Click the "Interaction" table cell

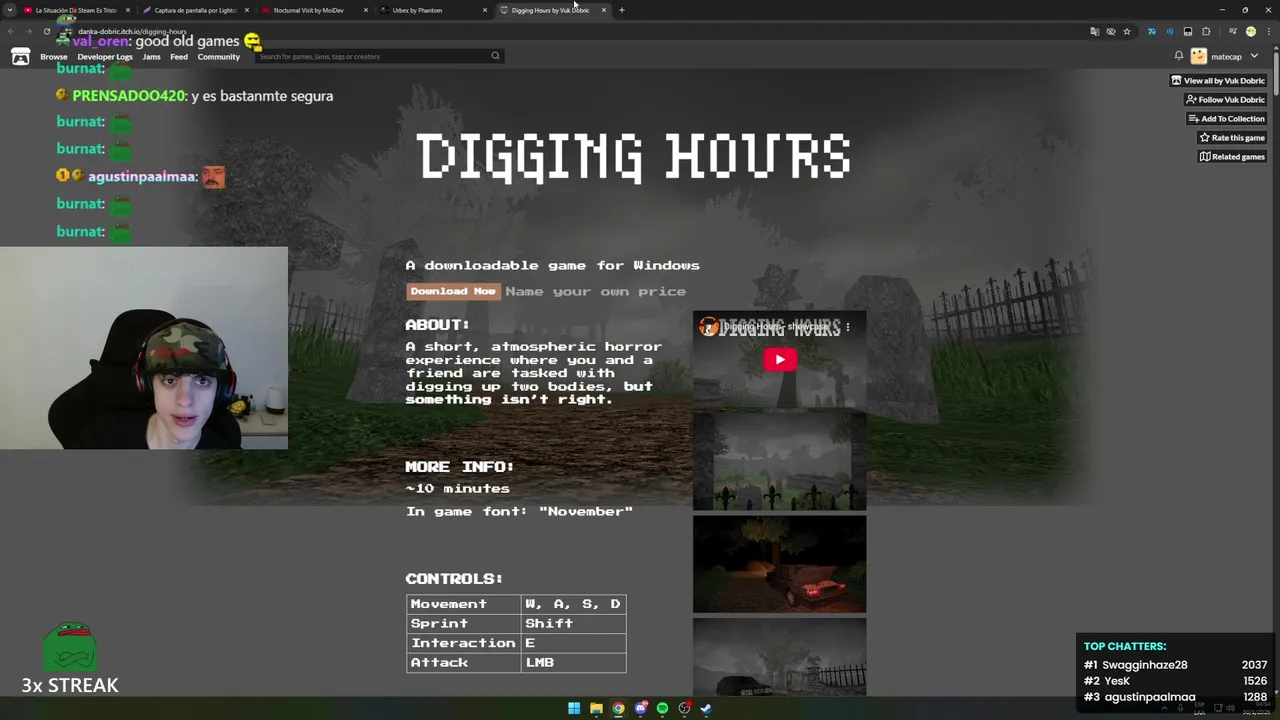point(464,643)
